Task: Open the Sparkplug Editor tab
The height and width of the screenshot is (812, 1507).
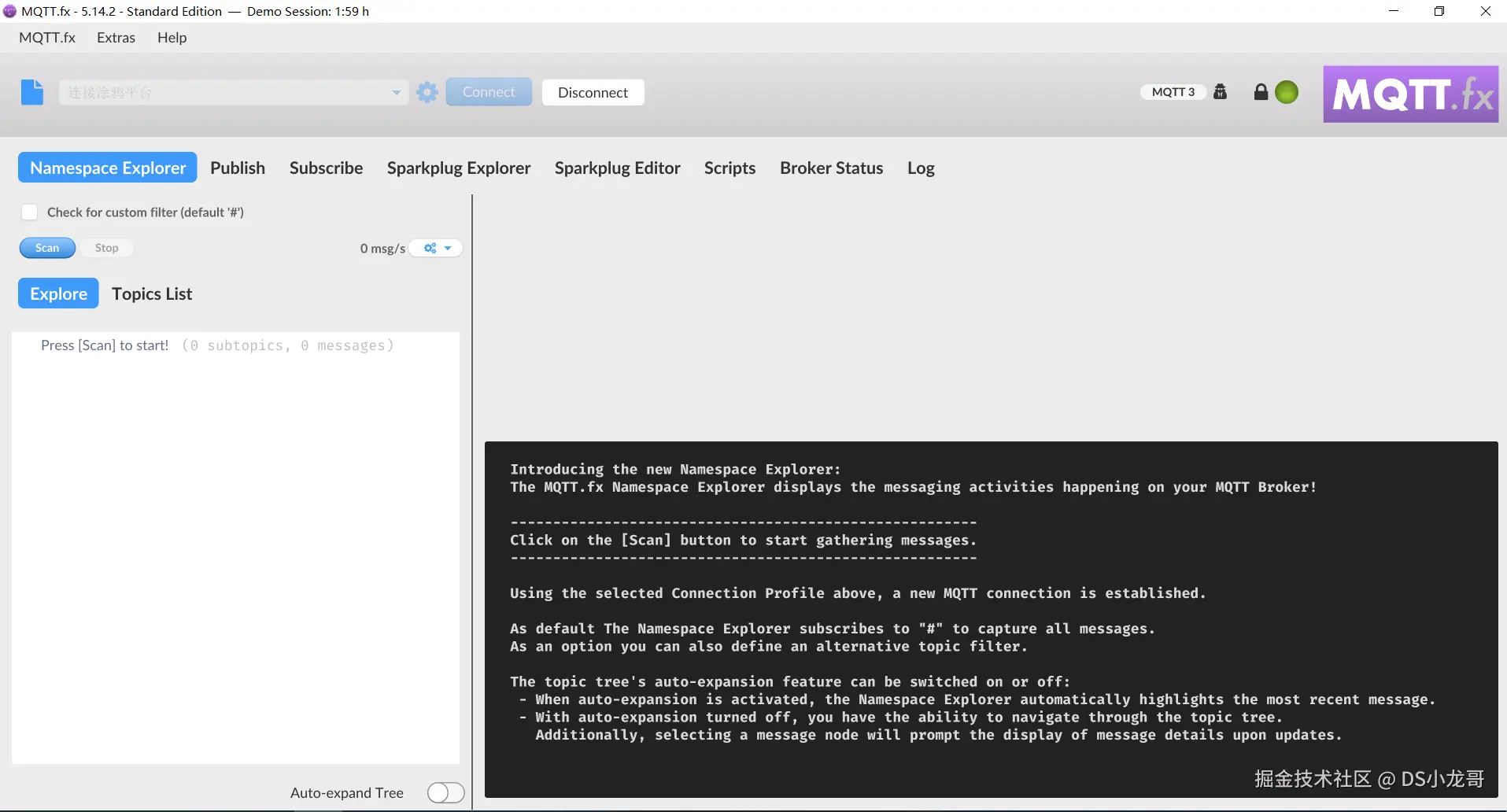Action: click(x=618, y=168)
